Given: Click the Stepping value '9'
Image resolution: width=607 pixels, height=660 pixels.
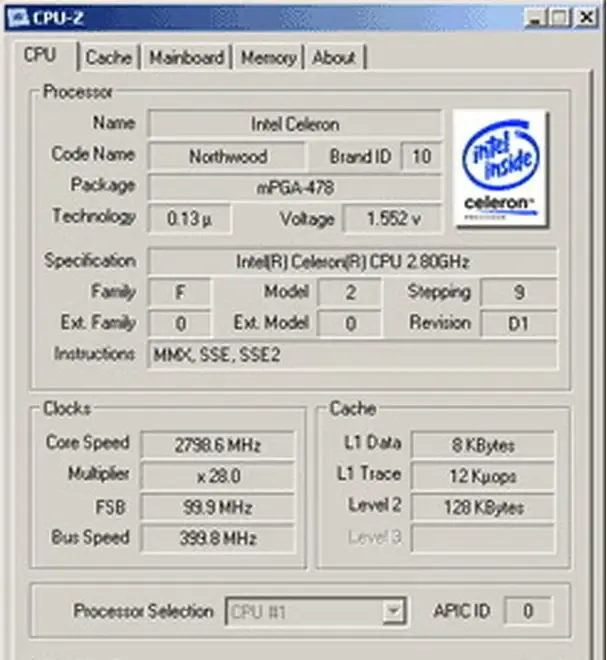Looking at the screenshot, I should (519, 292).
